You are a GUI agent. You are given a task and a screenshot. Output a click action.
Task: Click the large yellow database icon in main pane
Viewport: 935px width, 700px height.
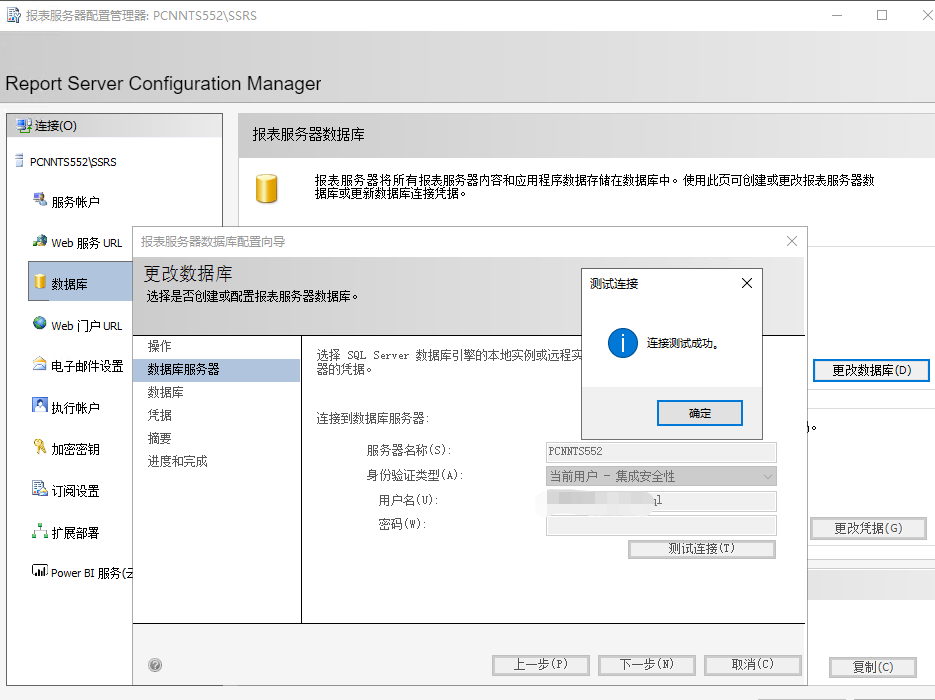[267, 189]
